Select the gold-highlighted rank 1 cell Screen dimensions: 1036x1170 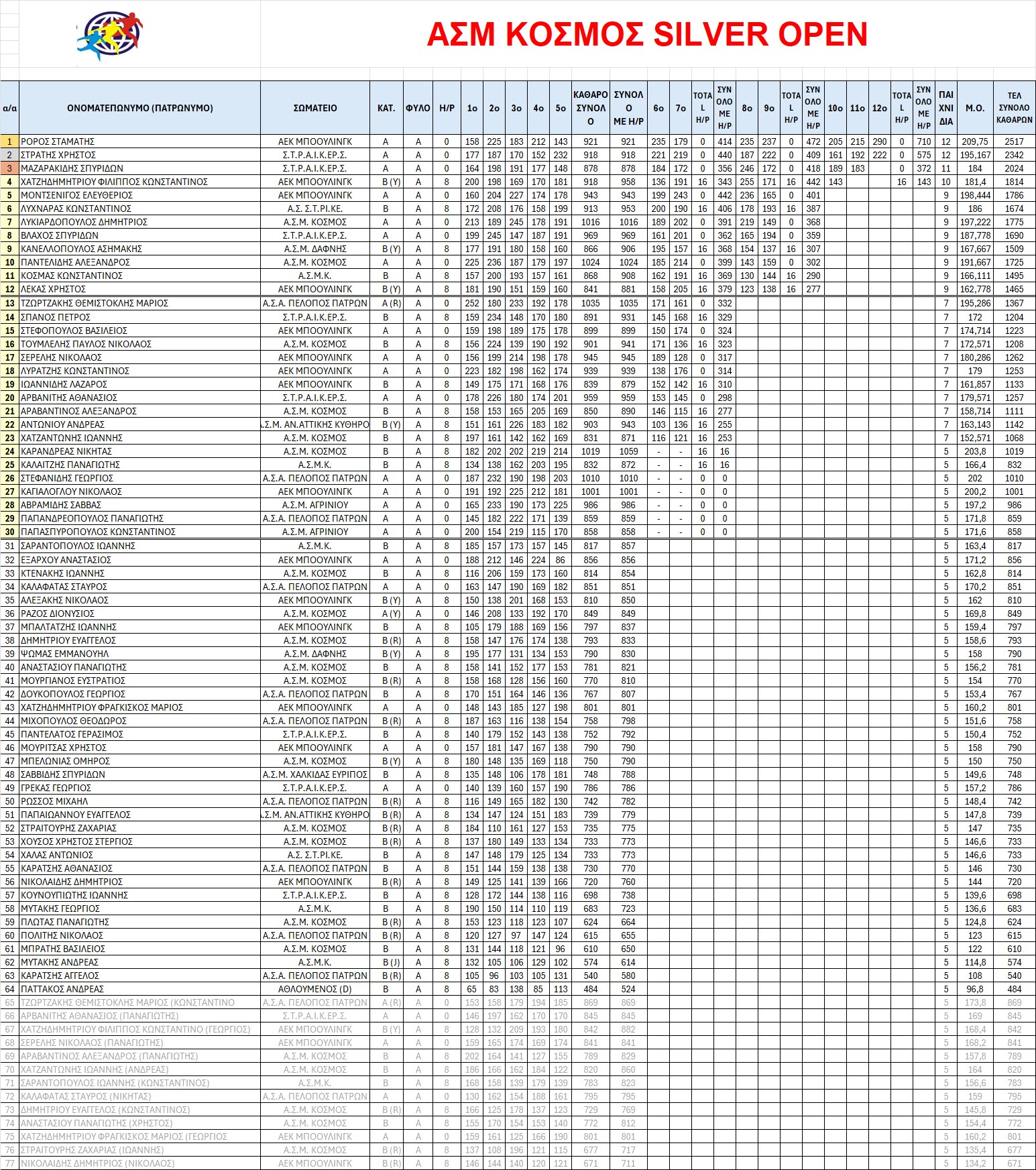(9, 141)
